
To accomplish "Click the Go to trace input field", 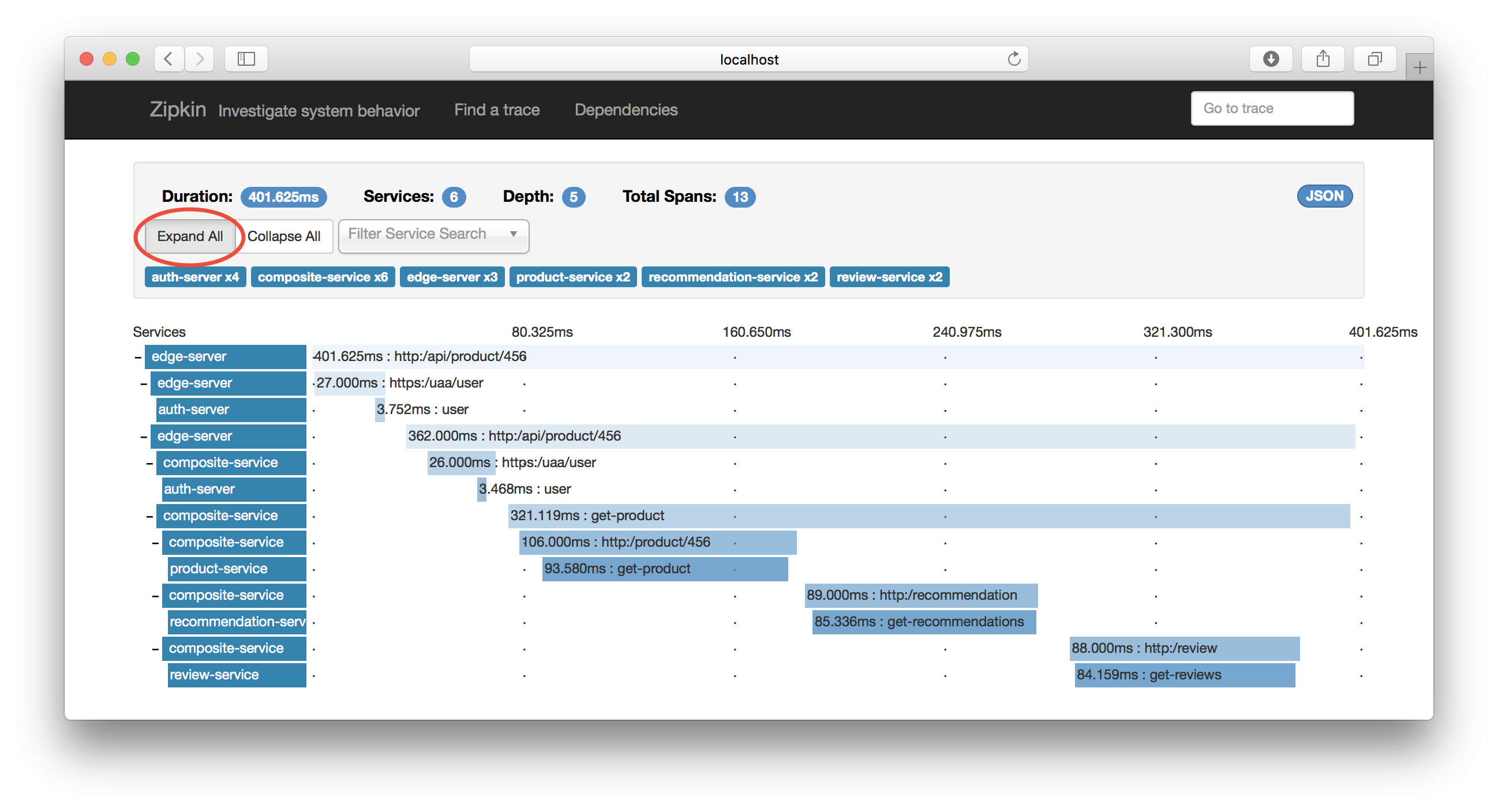I will 1270,109.
